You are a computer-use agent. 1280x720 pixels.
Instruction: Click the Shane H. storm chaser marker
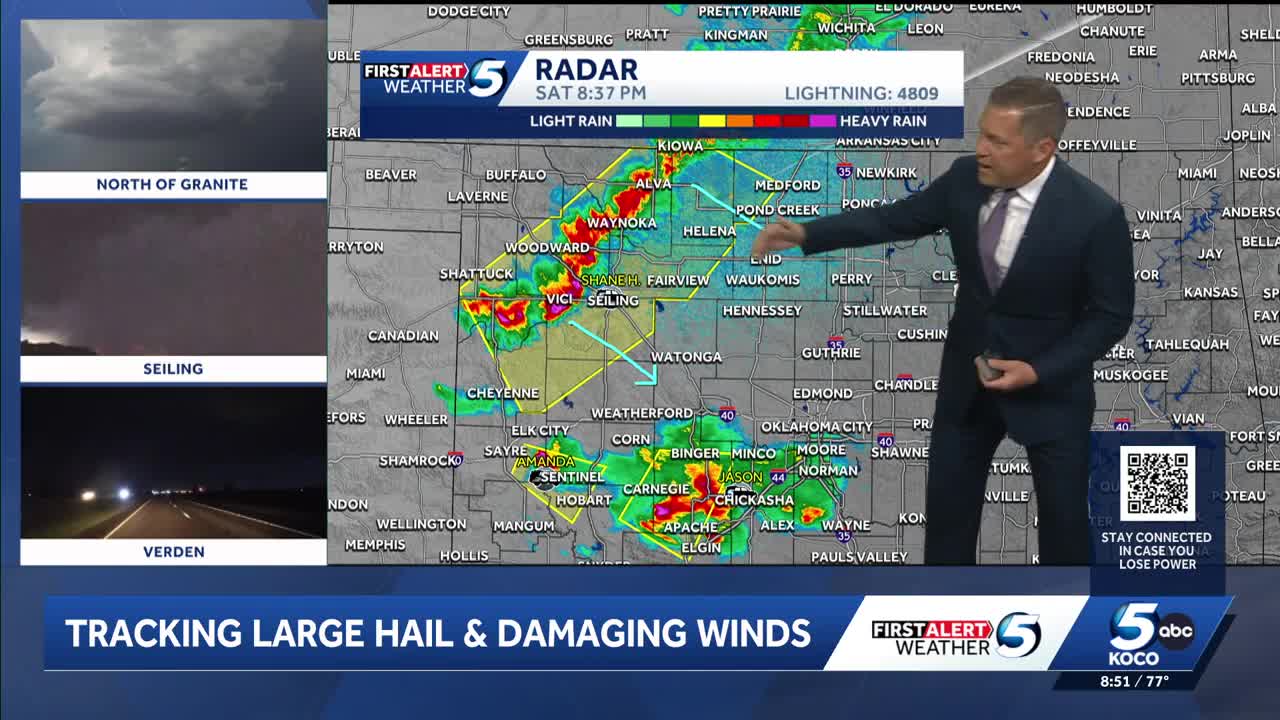609,281
